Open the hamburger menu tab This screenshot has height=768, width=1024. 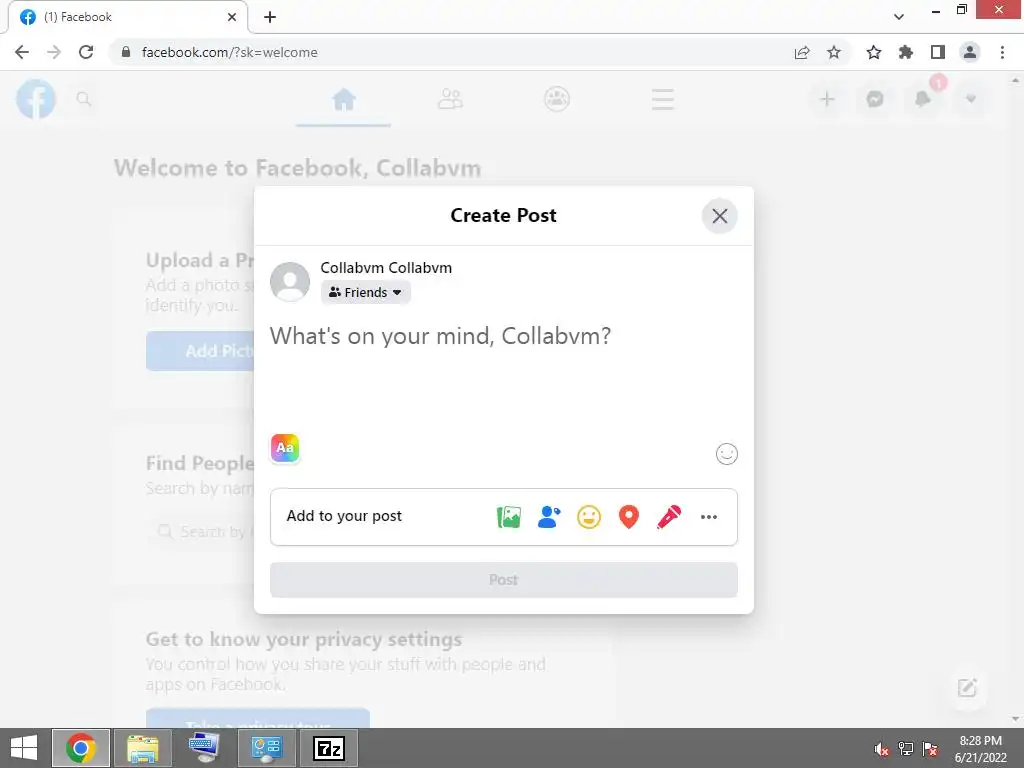[x=663, y=99]
